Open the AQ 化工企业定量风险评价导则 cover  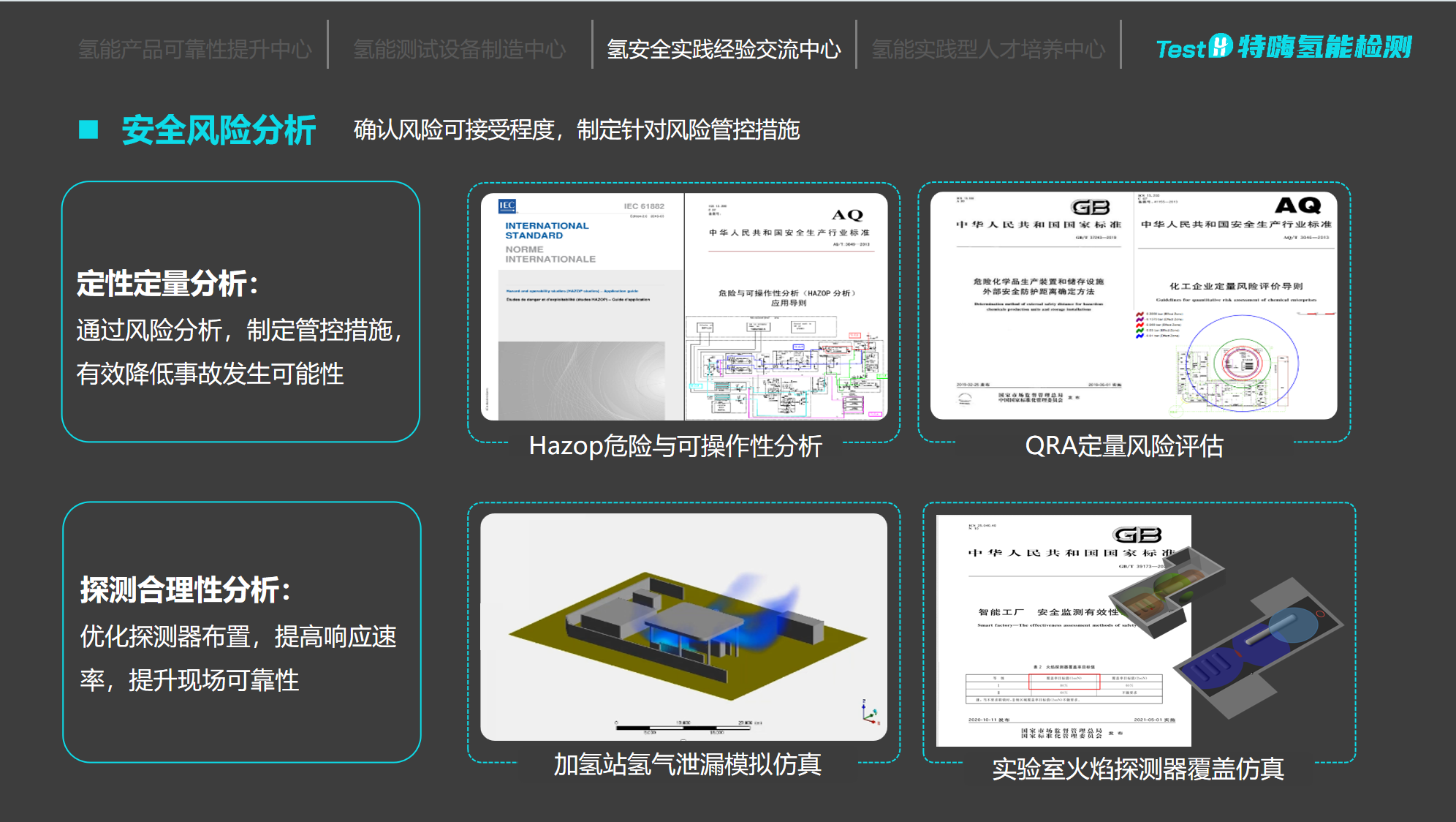click(x=1235, y=305)
